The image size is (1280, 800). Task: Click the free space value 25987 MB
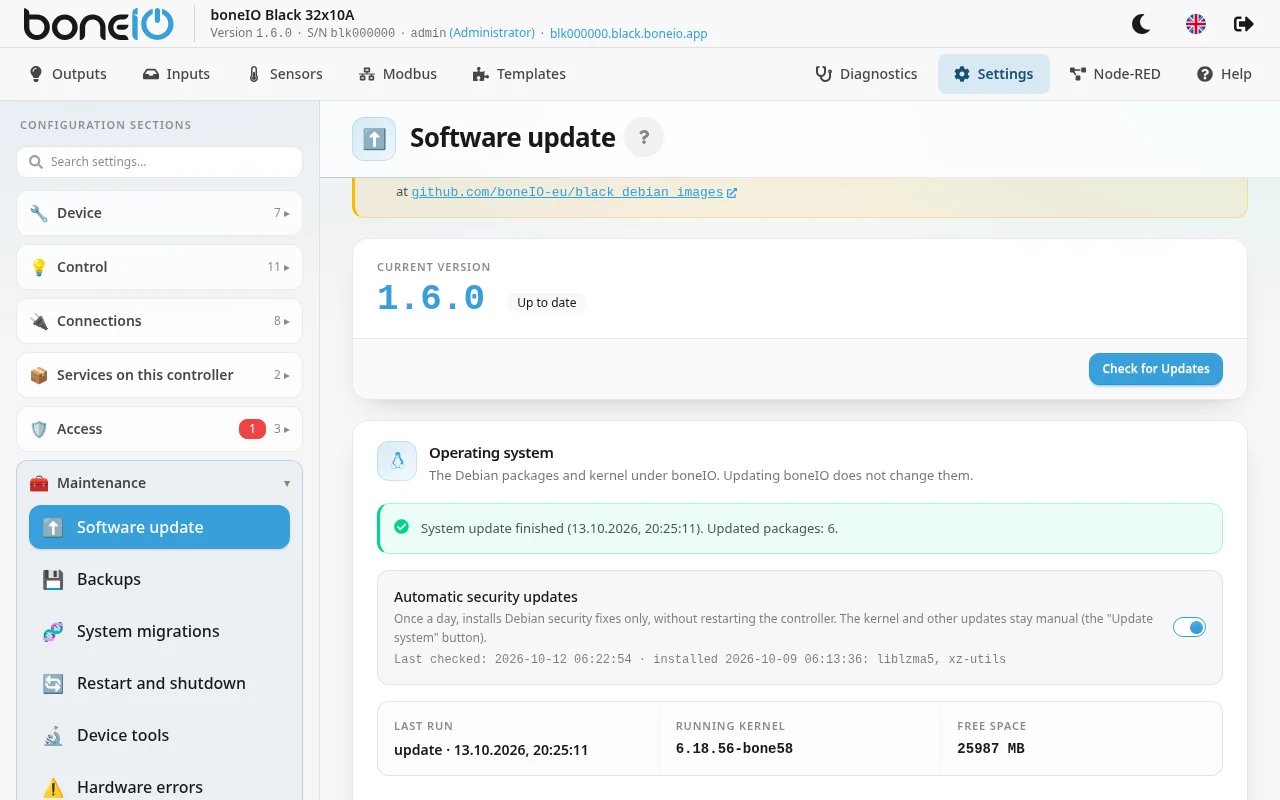991,749
